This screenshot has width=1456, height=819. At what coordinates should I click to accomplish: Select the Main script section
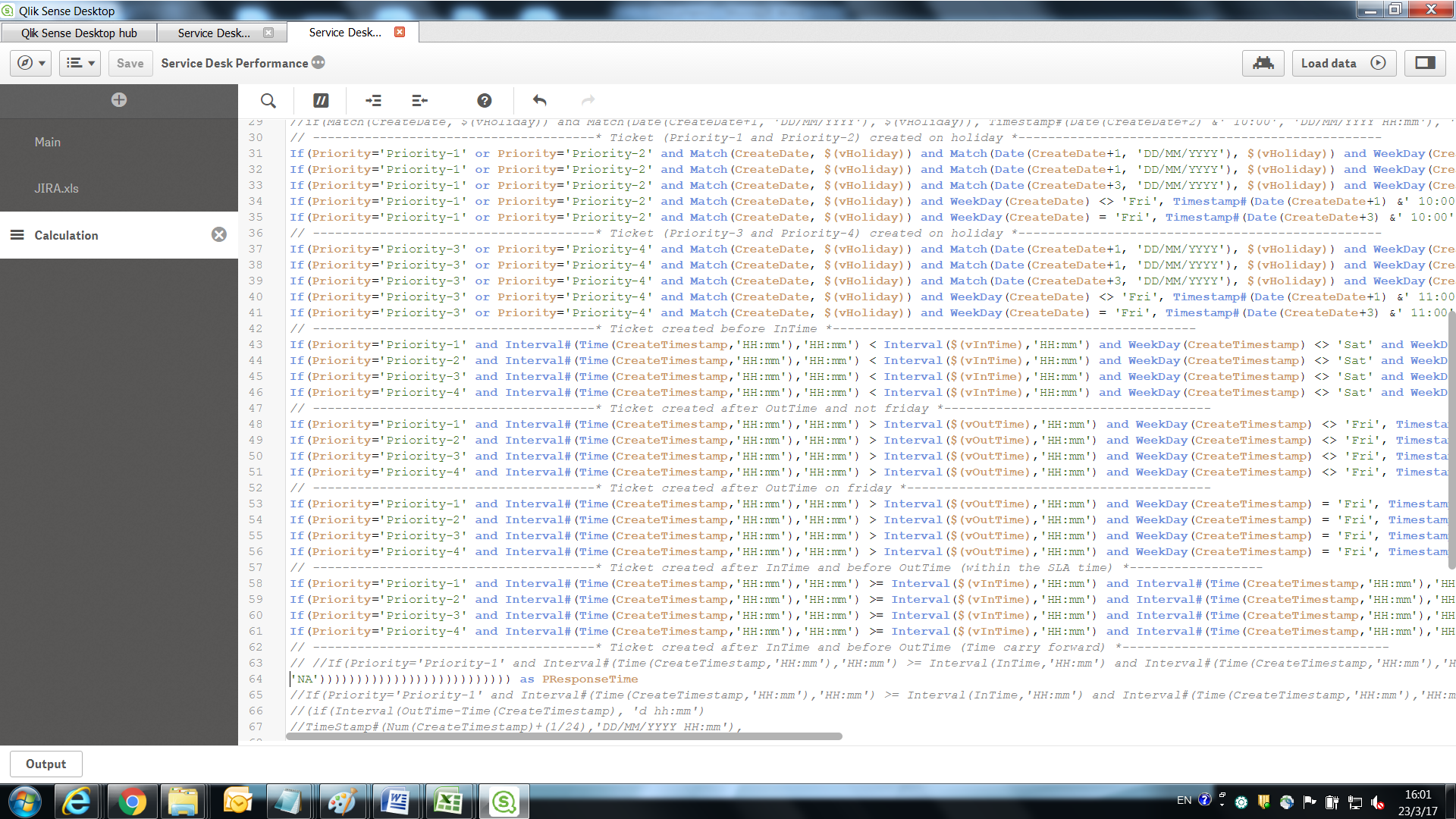point(48,142)
